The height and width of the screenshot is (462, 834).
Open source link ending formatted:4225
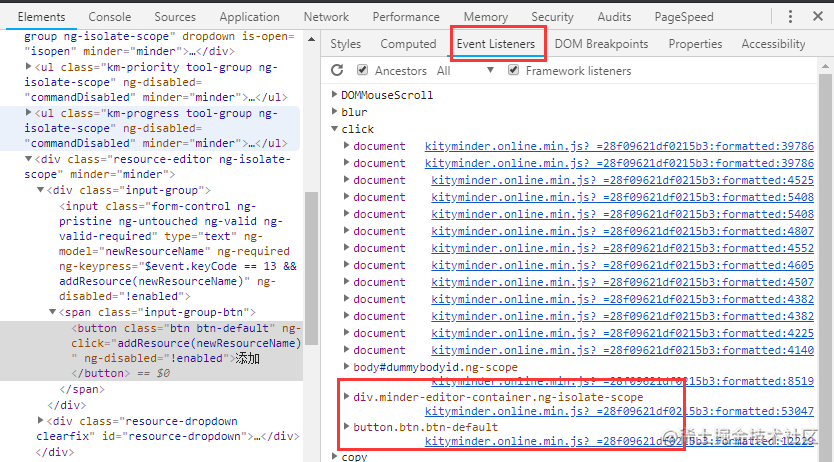click(622, 333)
